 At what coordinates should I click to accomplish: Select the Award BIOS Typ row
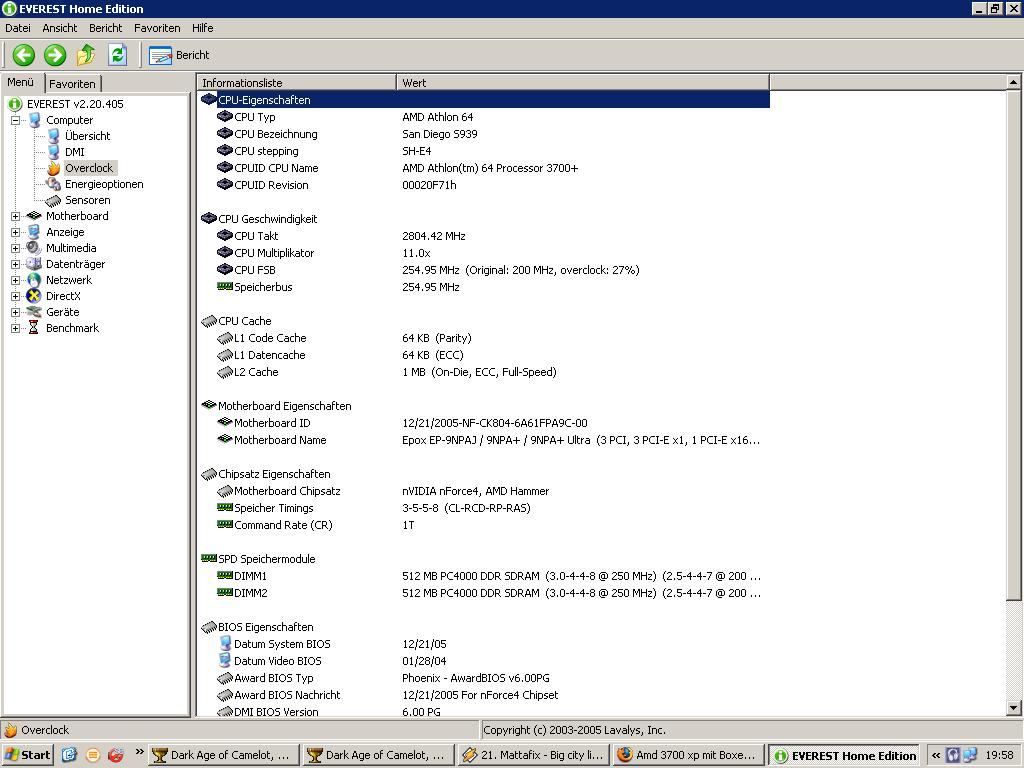point(484,677)
